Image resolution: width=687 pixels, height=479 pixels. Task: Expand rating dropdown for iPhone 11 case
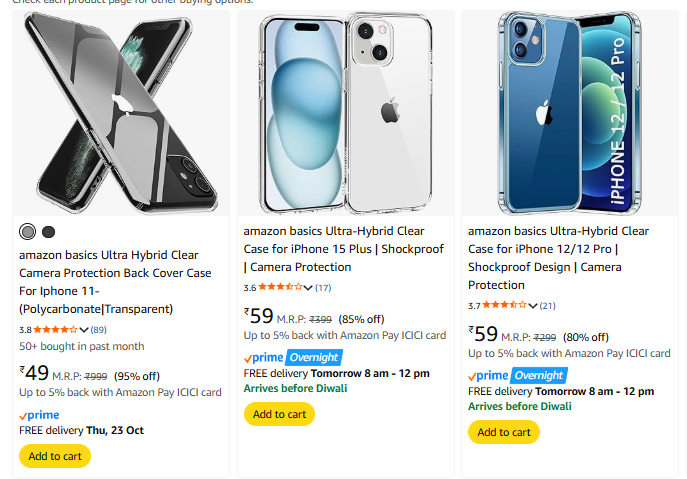[84, 330]
